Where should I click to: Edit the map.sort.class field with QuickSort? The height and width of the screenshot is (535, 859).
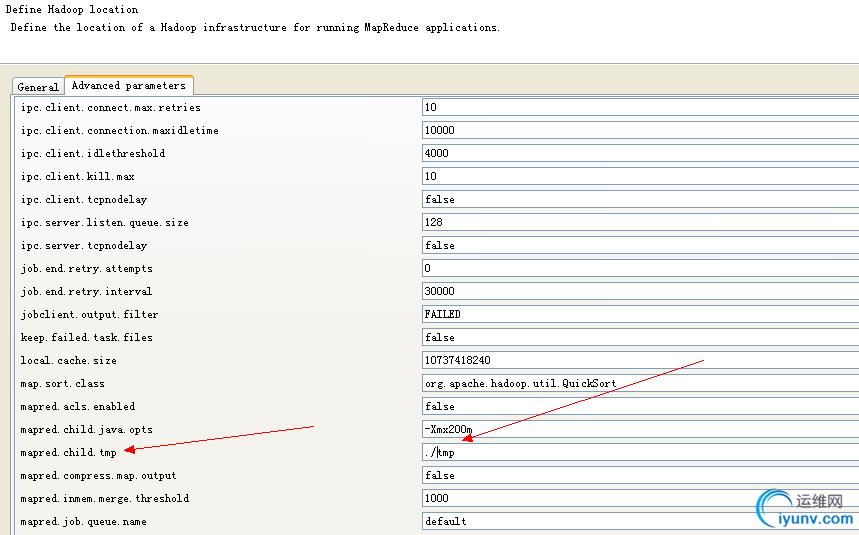coord(640,383)
